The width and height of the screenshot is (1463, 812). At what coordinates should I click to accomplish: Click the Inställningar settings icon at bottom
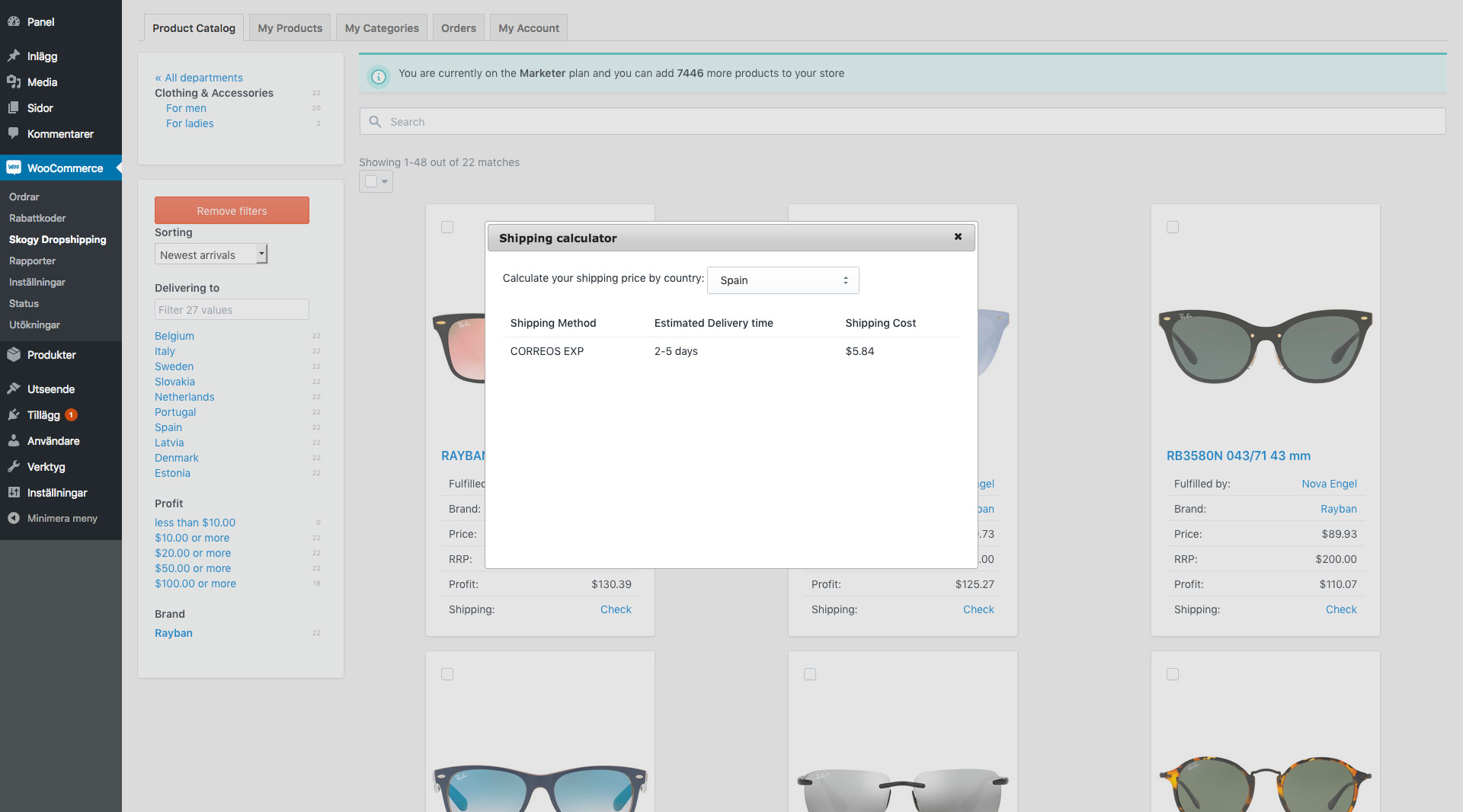[14, 492]
